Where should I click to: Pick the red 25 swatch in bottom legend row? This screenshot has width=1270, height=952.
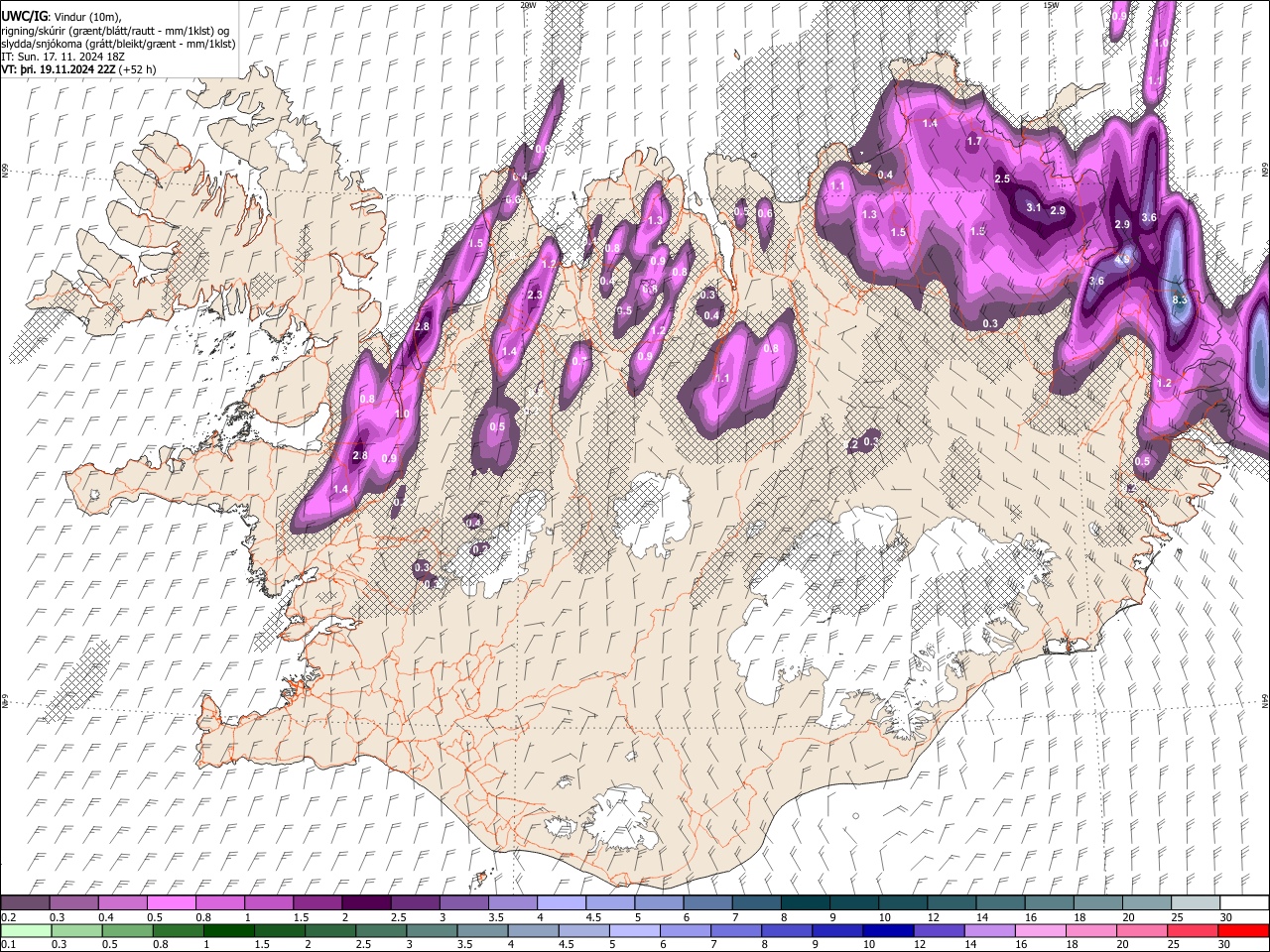[x=1193, y=930]
